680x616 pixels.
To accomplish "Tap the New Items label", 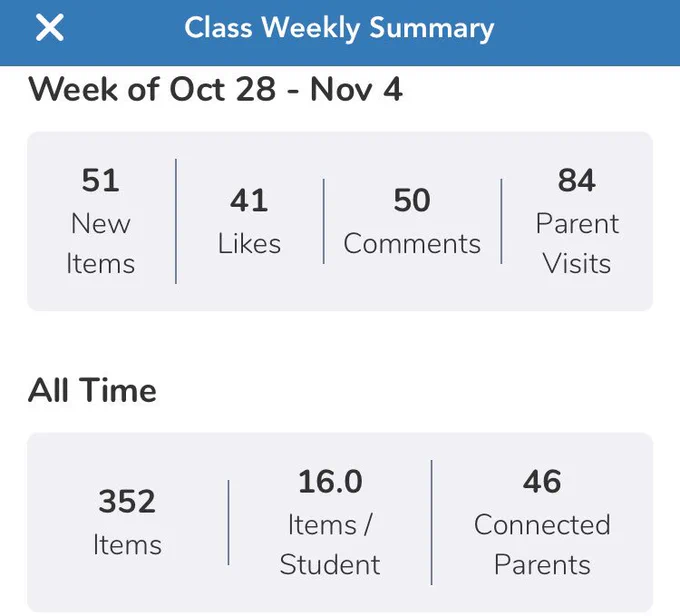I will 101,244.
